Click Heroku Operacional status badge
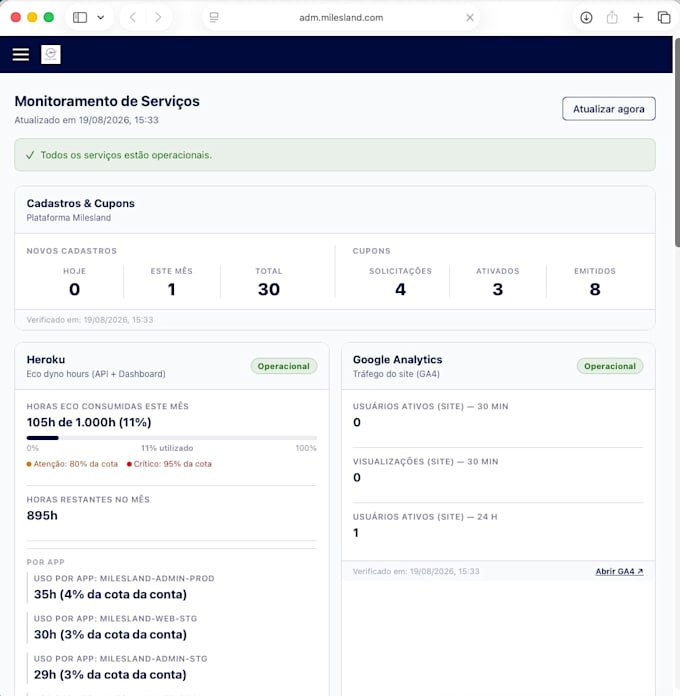 tap(284, 366)
